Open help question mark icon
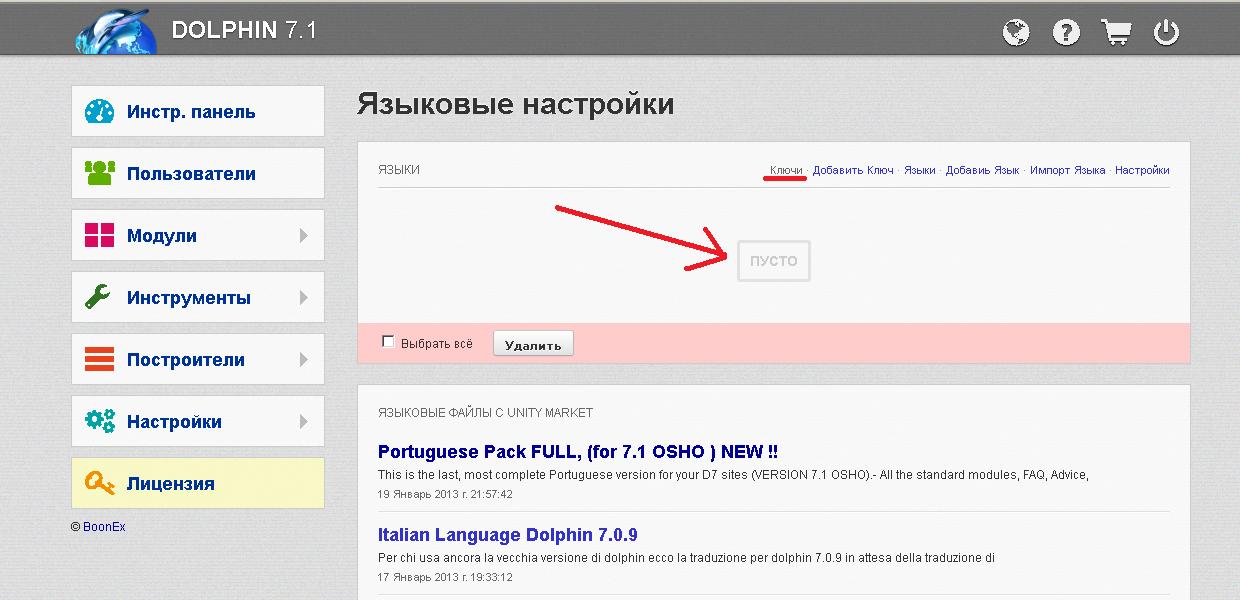Viewport: 1240px width, 600px height. pyautogui.click(x=1066, y=33)
